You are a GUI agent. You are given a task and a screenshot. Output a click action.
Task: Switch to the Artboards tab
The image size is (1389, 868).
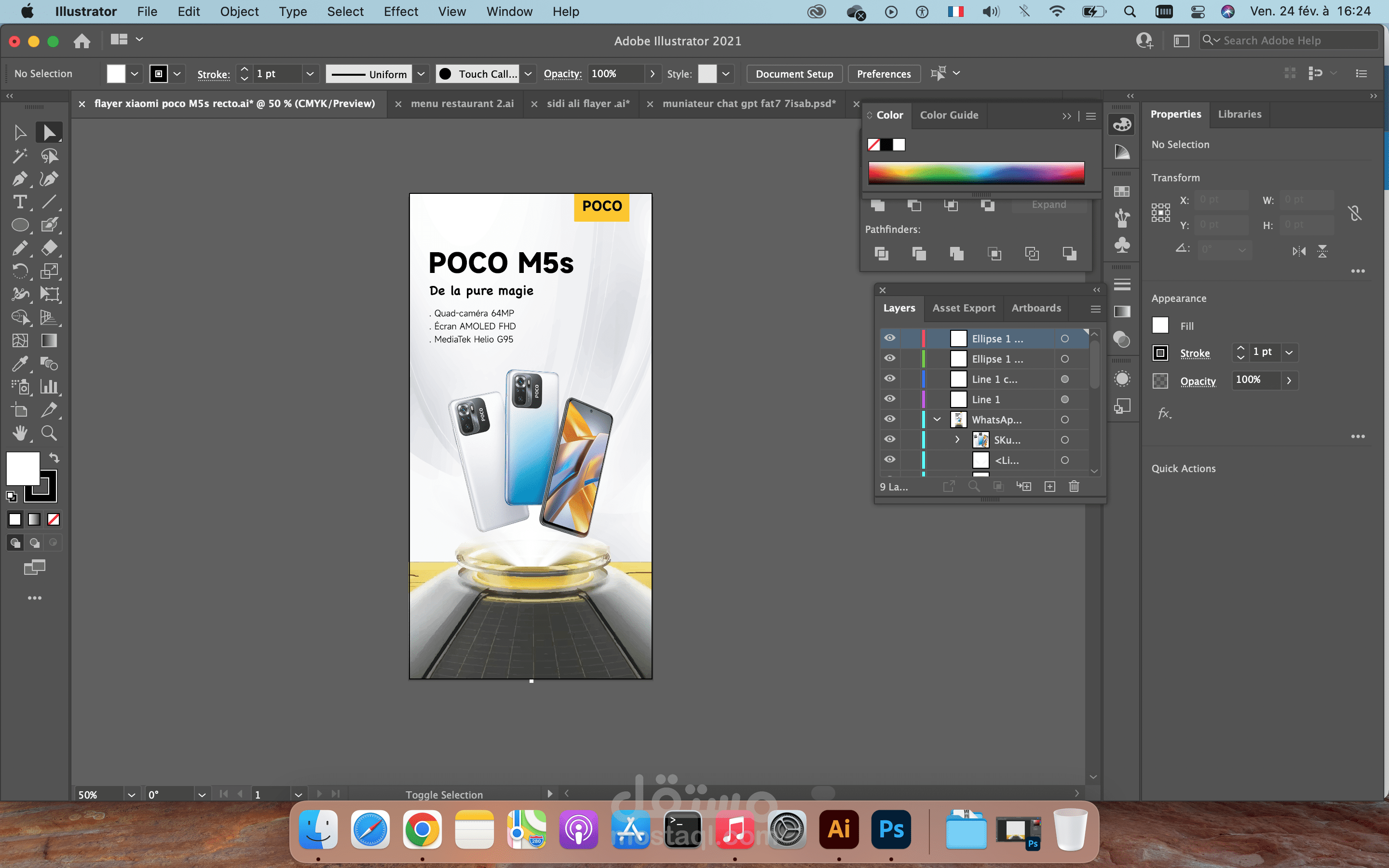point(1036,308)
